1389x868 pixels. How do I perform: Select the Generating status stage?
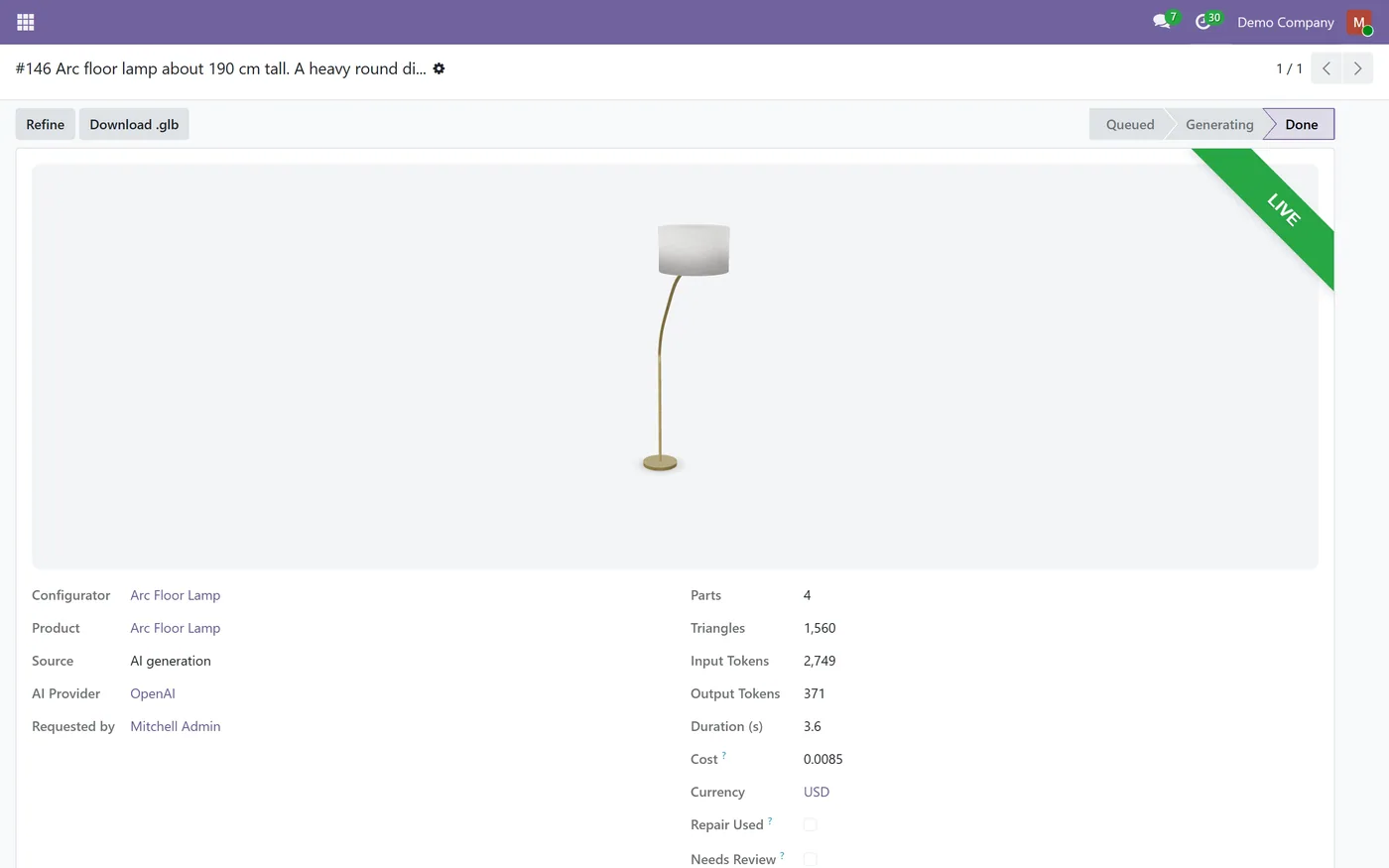1219,124
